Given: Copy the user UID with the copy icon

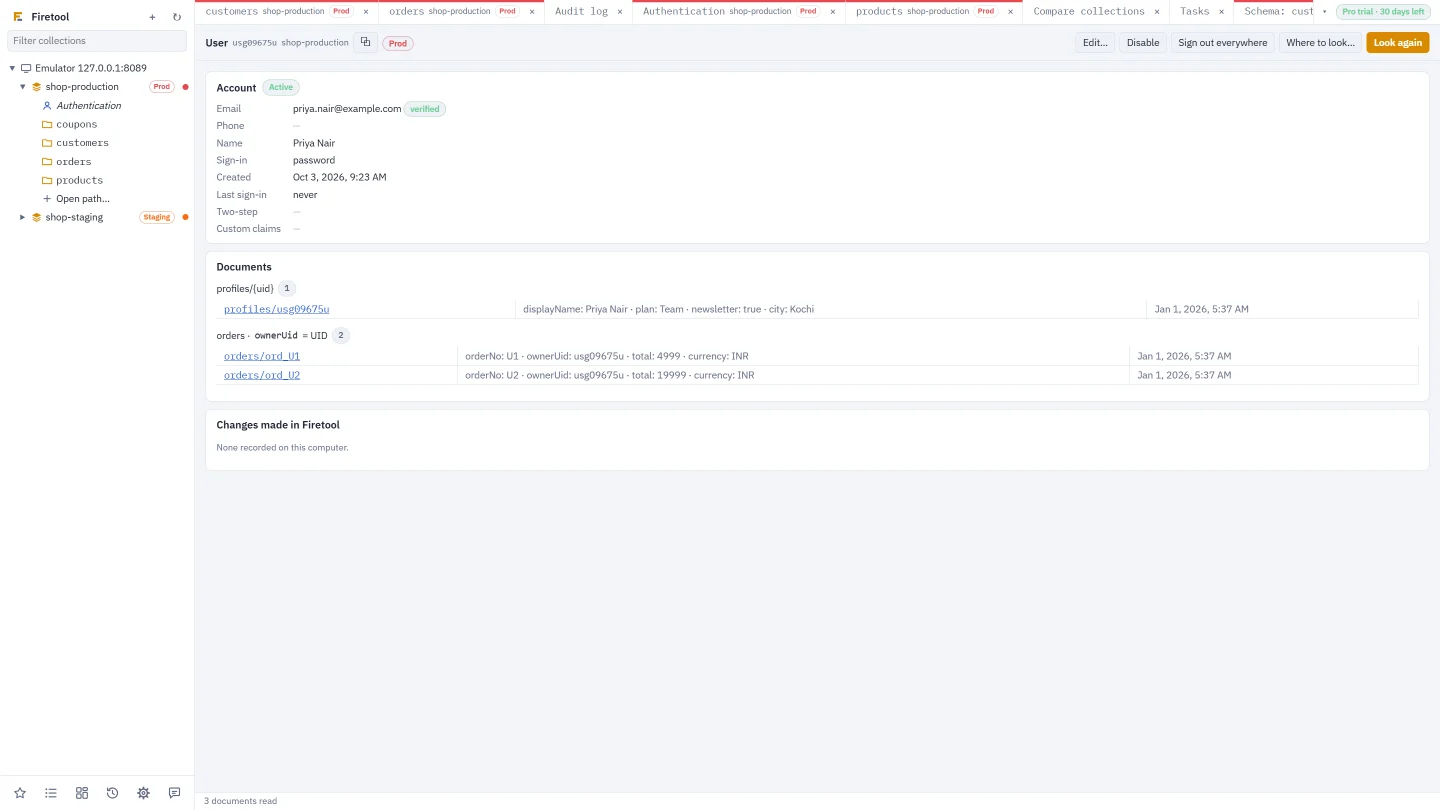Looking at the screenshot, I should pyautogui.click(x=365, y=42).
